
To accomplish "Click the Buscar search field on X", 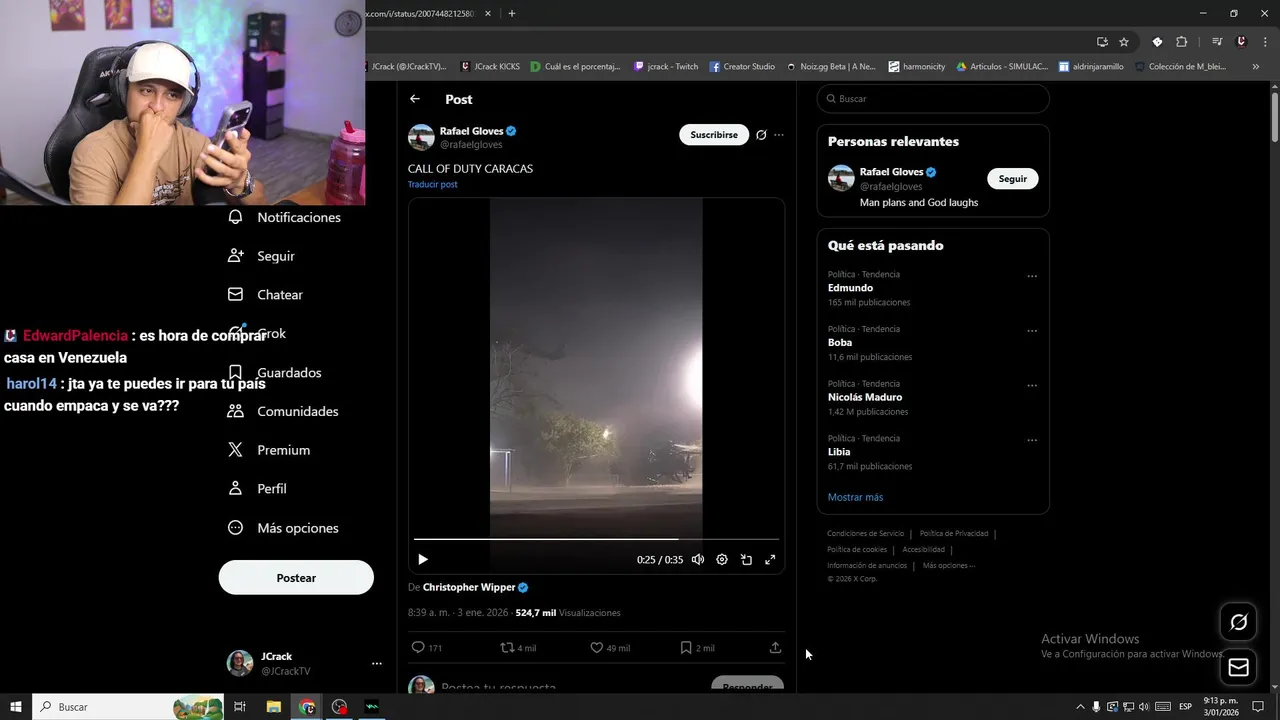I will point(933,99).
